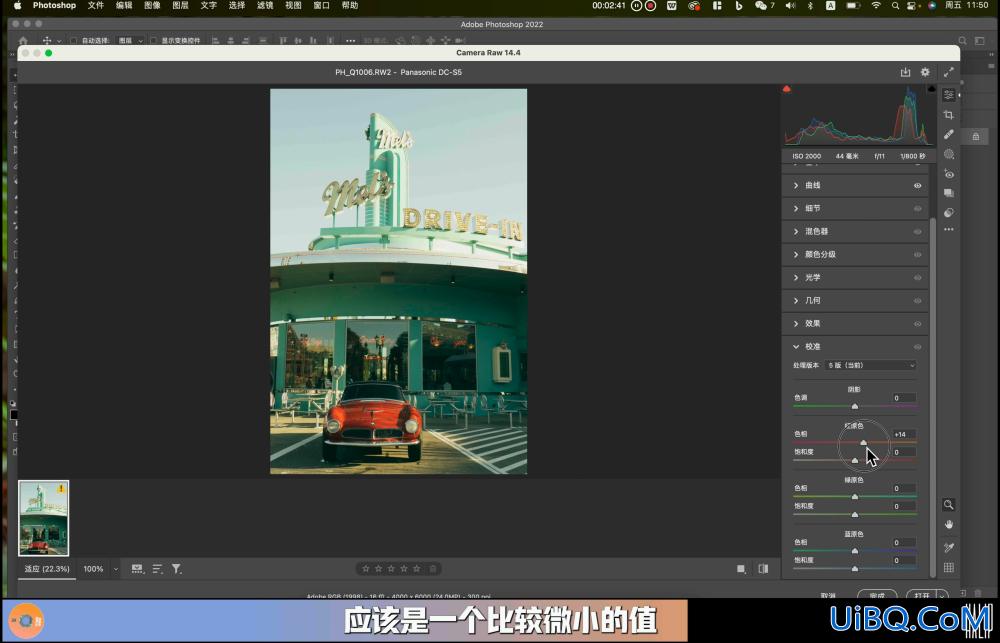The height and width of the screenshot is (643, 1000).
Task: Expand the 细节 panel
Action: [x=796, y=209]
